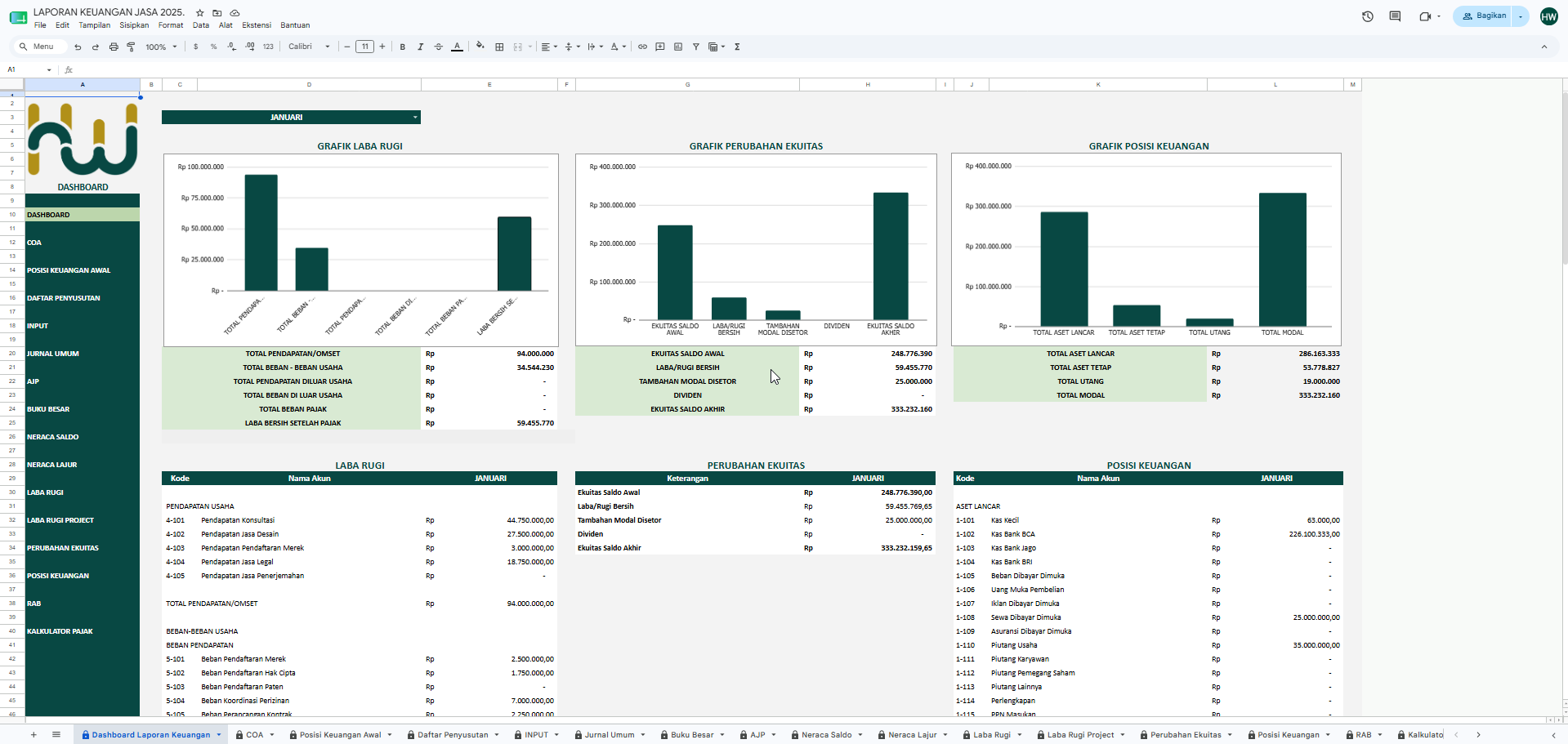Check the cloud save status icon
This screenshot has width=1568, height=744.
coord(235,13)
